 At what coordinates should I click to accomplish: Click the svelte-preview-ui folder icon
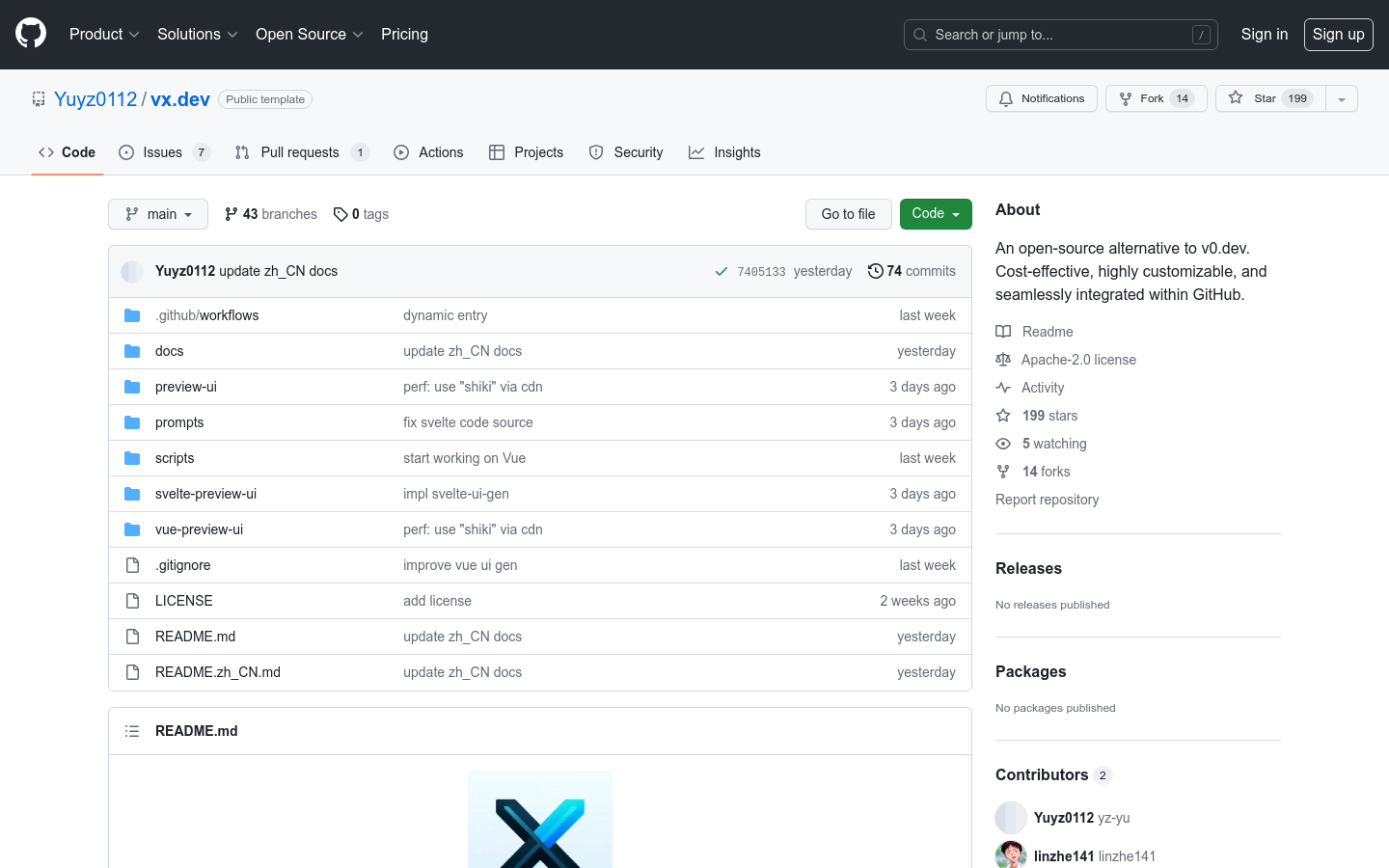tap(132, 494)
